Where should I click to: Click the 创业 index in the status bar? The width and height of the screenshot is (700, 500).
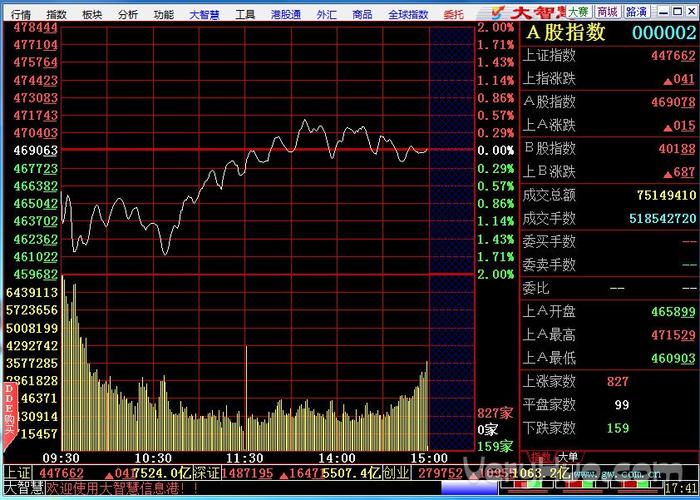pyautogui.click(x=396, y=473)
